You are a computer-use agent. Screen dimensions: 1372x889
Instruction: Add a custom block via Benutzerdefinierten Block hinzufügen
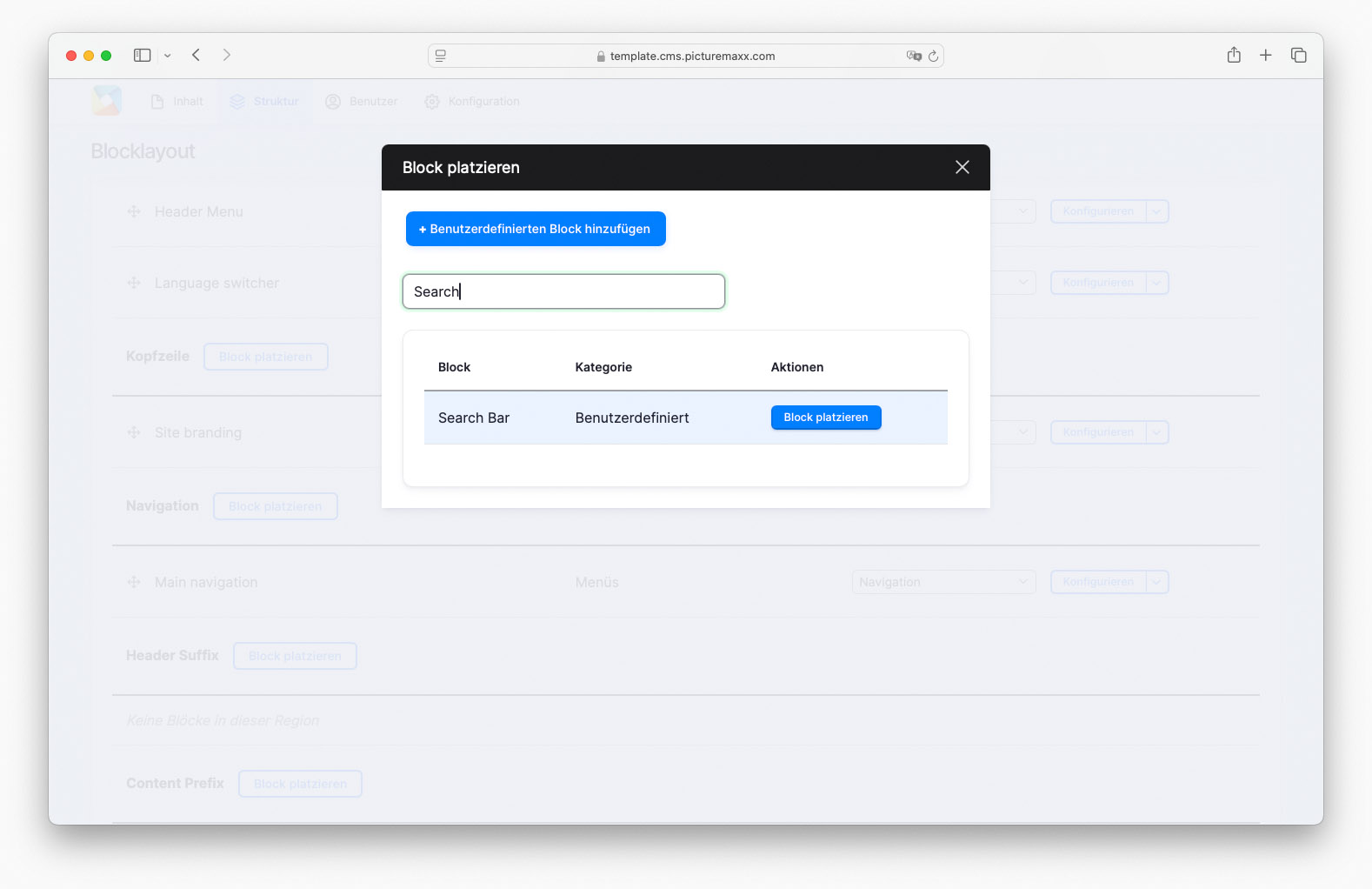[536, 229]
